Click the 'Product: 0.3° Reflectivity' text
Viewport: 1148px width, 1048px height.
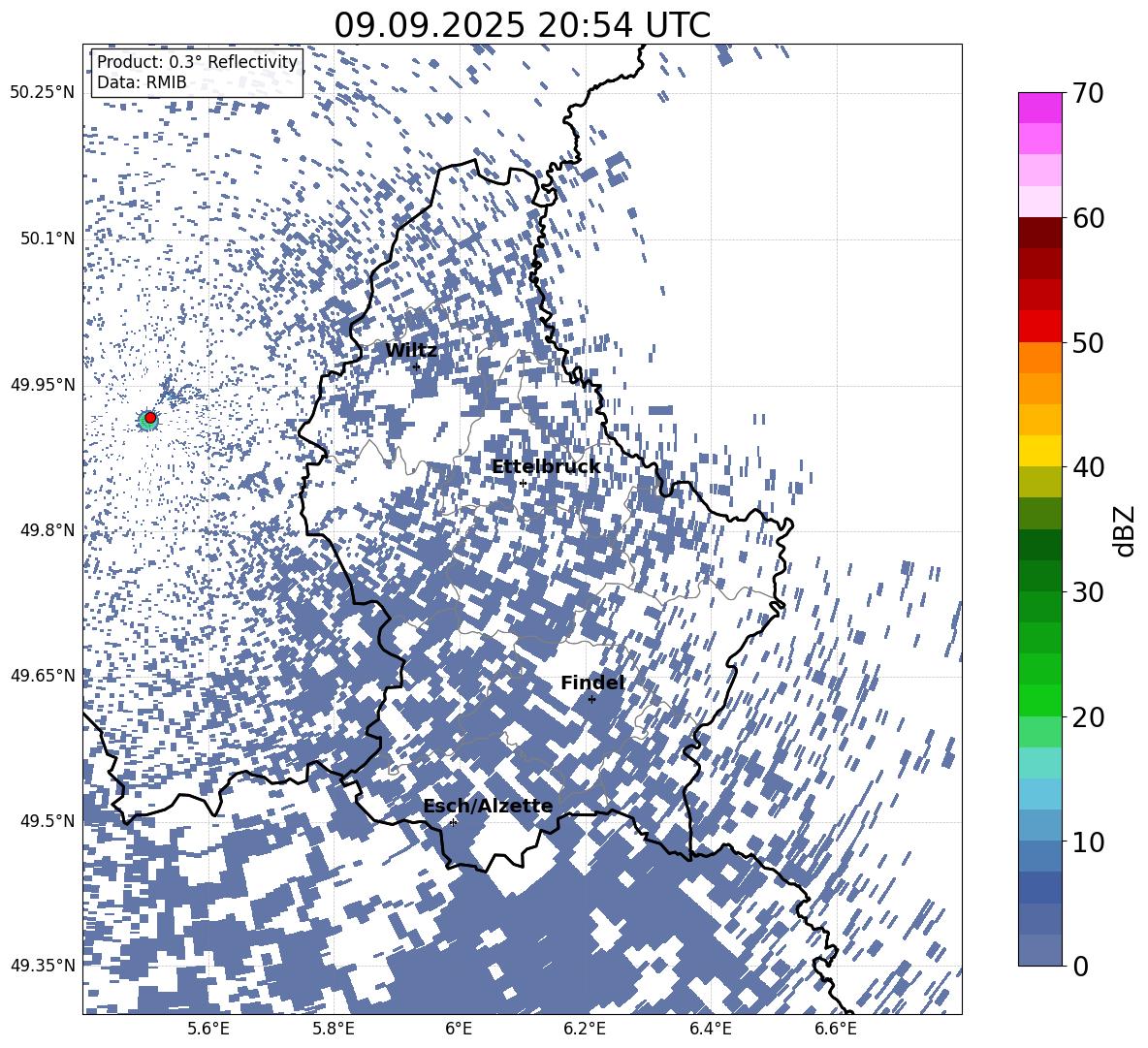(197, 62)
